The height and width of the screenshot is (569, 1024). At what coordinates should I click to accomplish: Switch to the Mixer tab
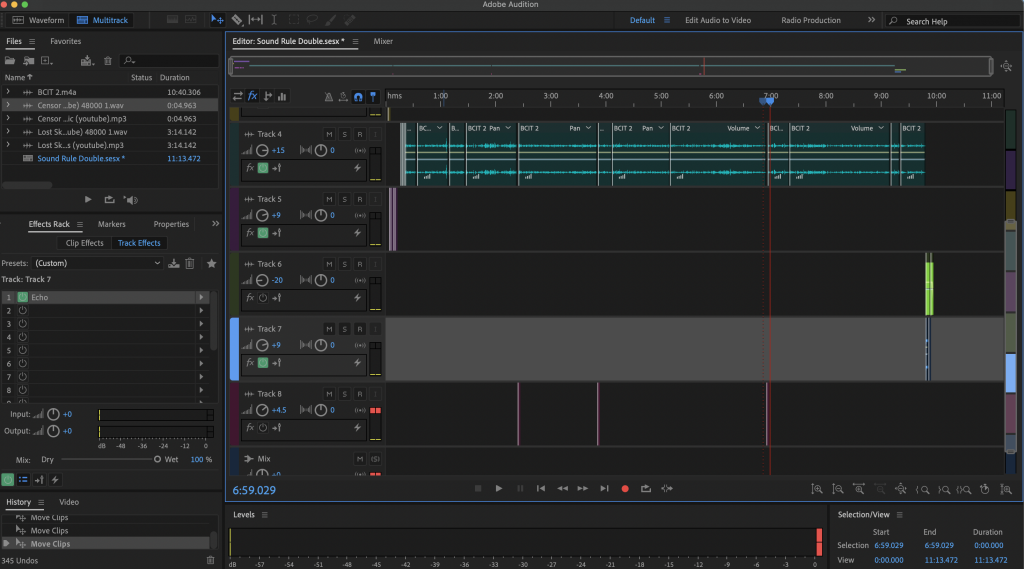tap(383, 41)
